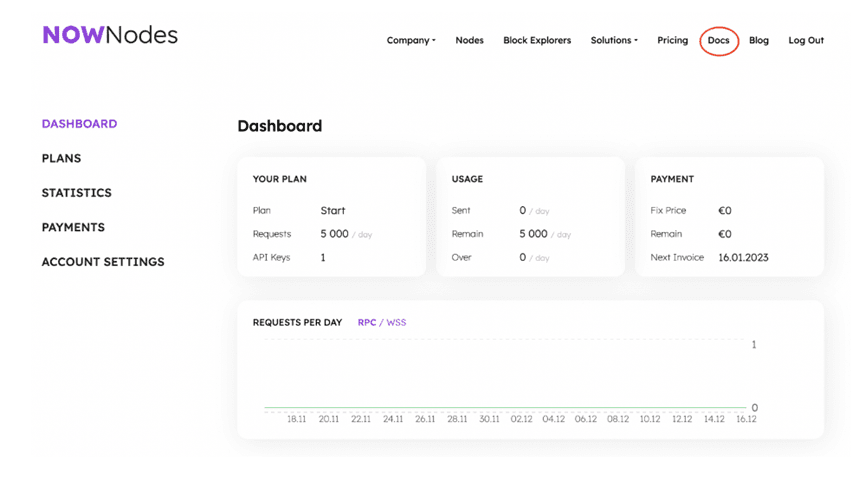This screenshot has height=480, width=865.
Task: Click the Usage card
Action: click(x=530, y=216)
